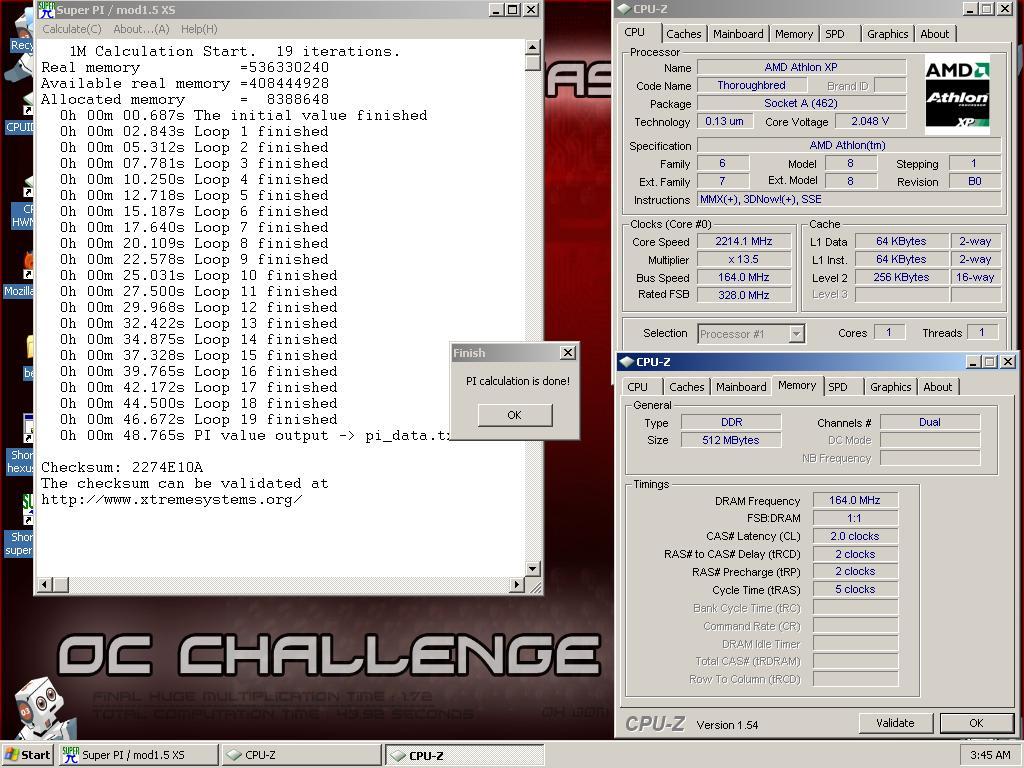Click the Thoroughbred code name field
This screenshot has width=1024, height=768.
[751, 86]
